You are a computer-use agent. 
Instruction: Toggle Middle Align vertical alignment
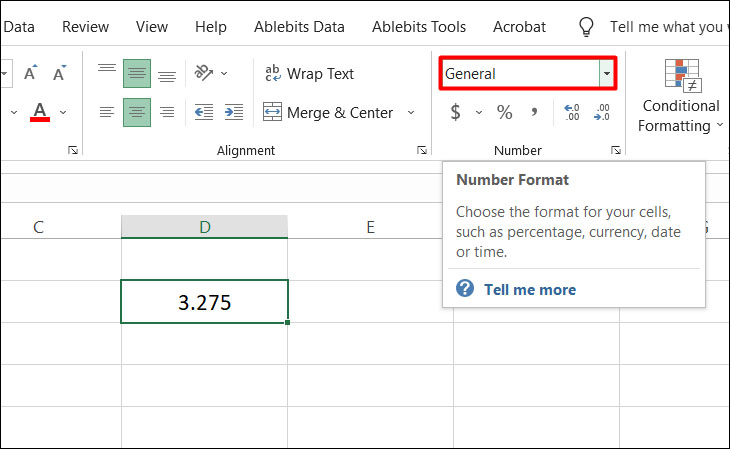(137, 73)
